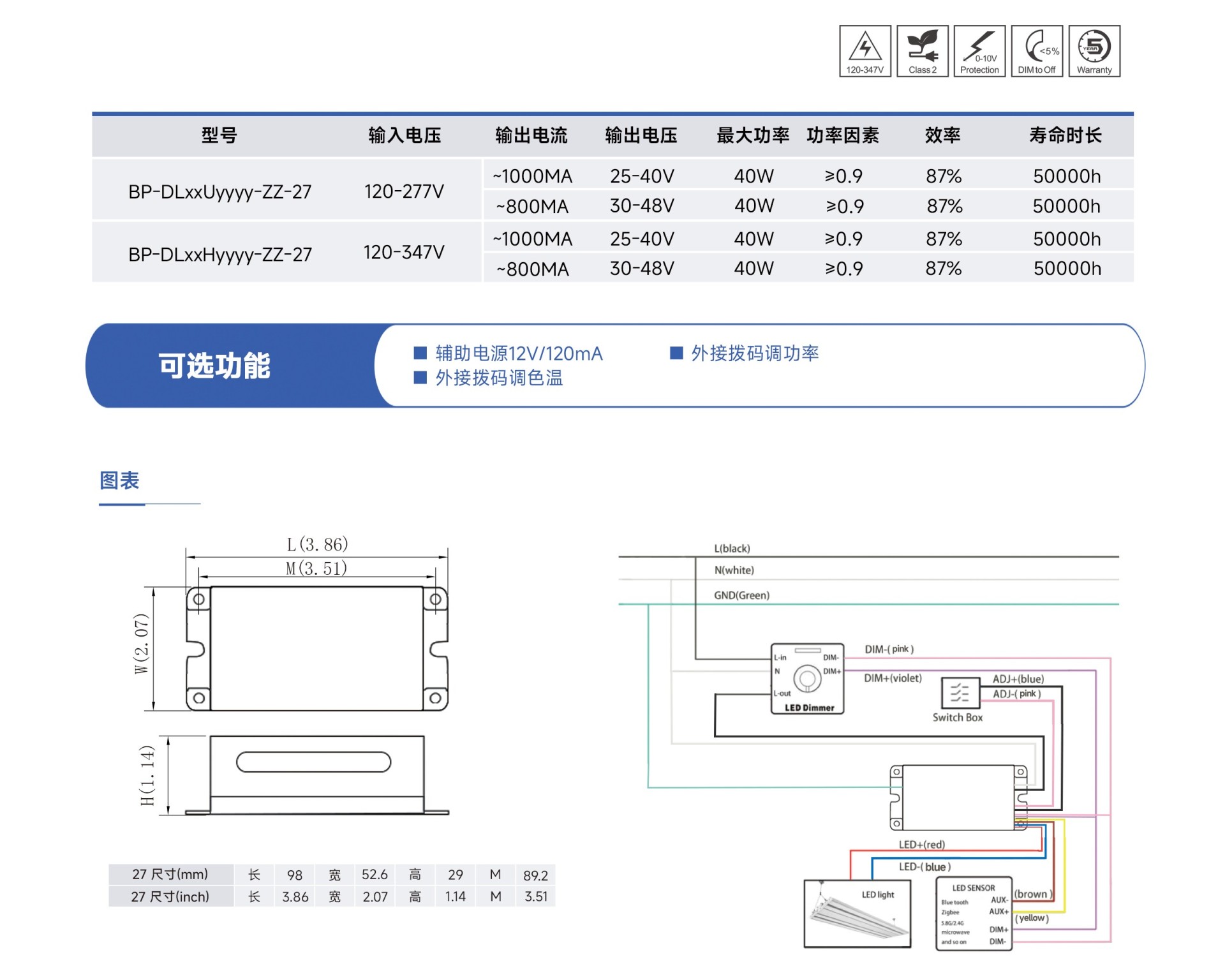Click the 输入电压 column header
Screen dimensions: 1225x980
[x=405, y=135]
